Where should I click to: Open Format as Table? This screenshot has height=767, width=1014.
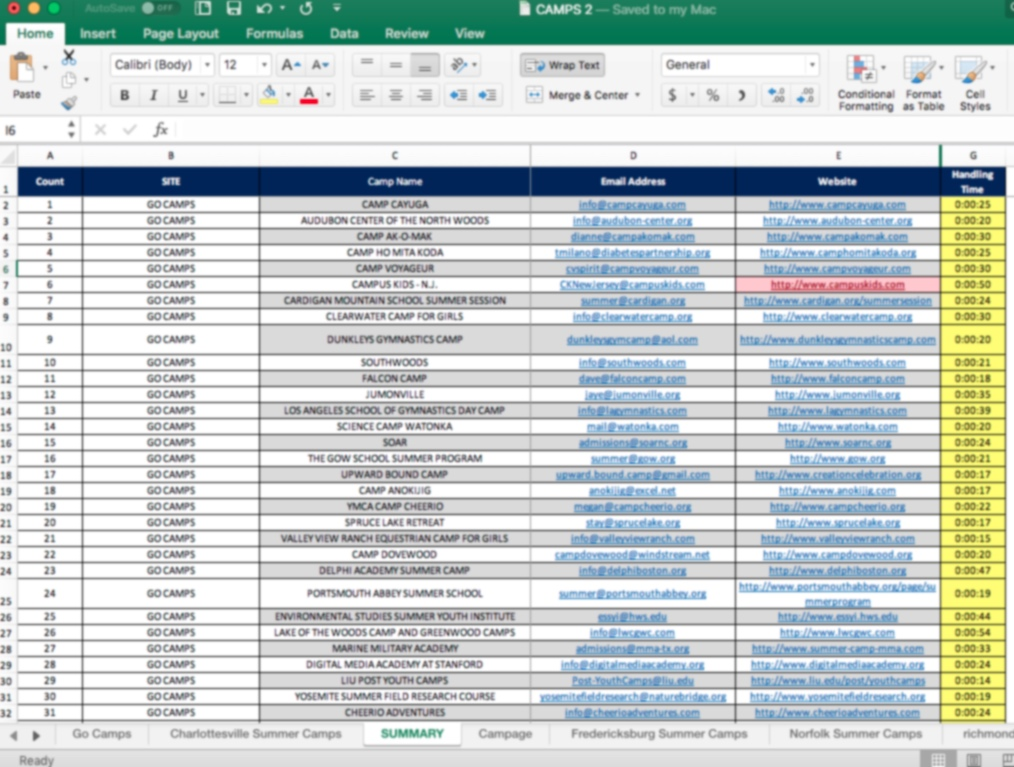[x=923, y=83]
